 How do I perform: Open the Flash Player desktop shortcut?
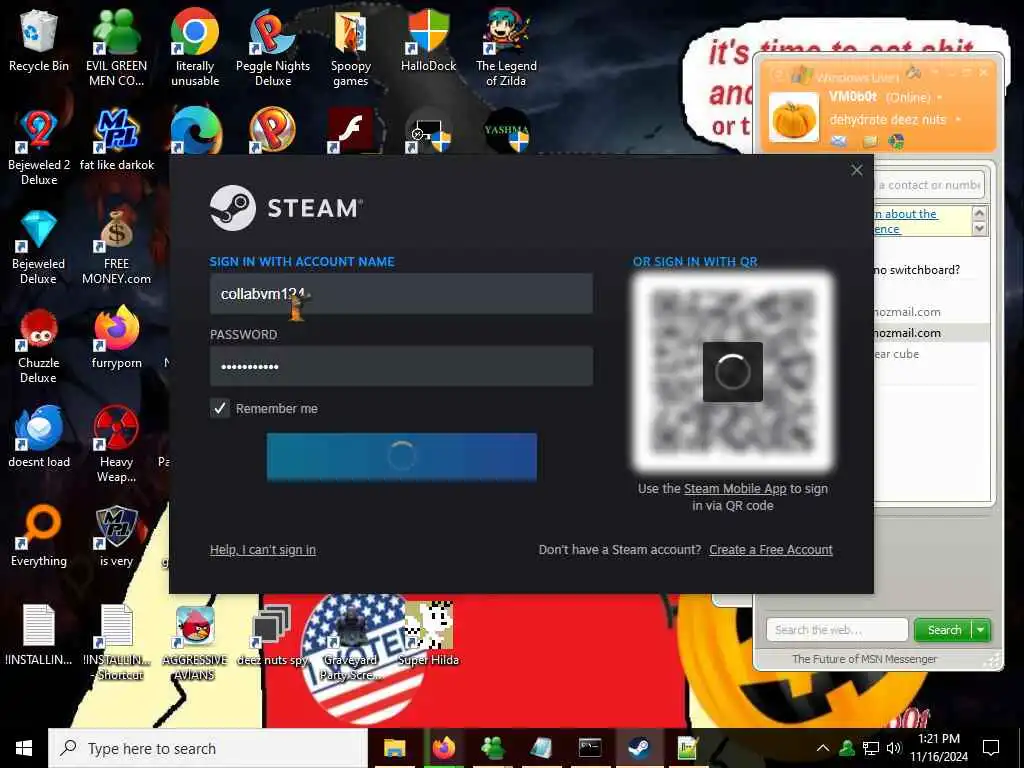(351, 131)
